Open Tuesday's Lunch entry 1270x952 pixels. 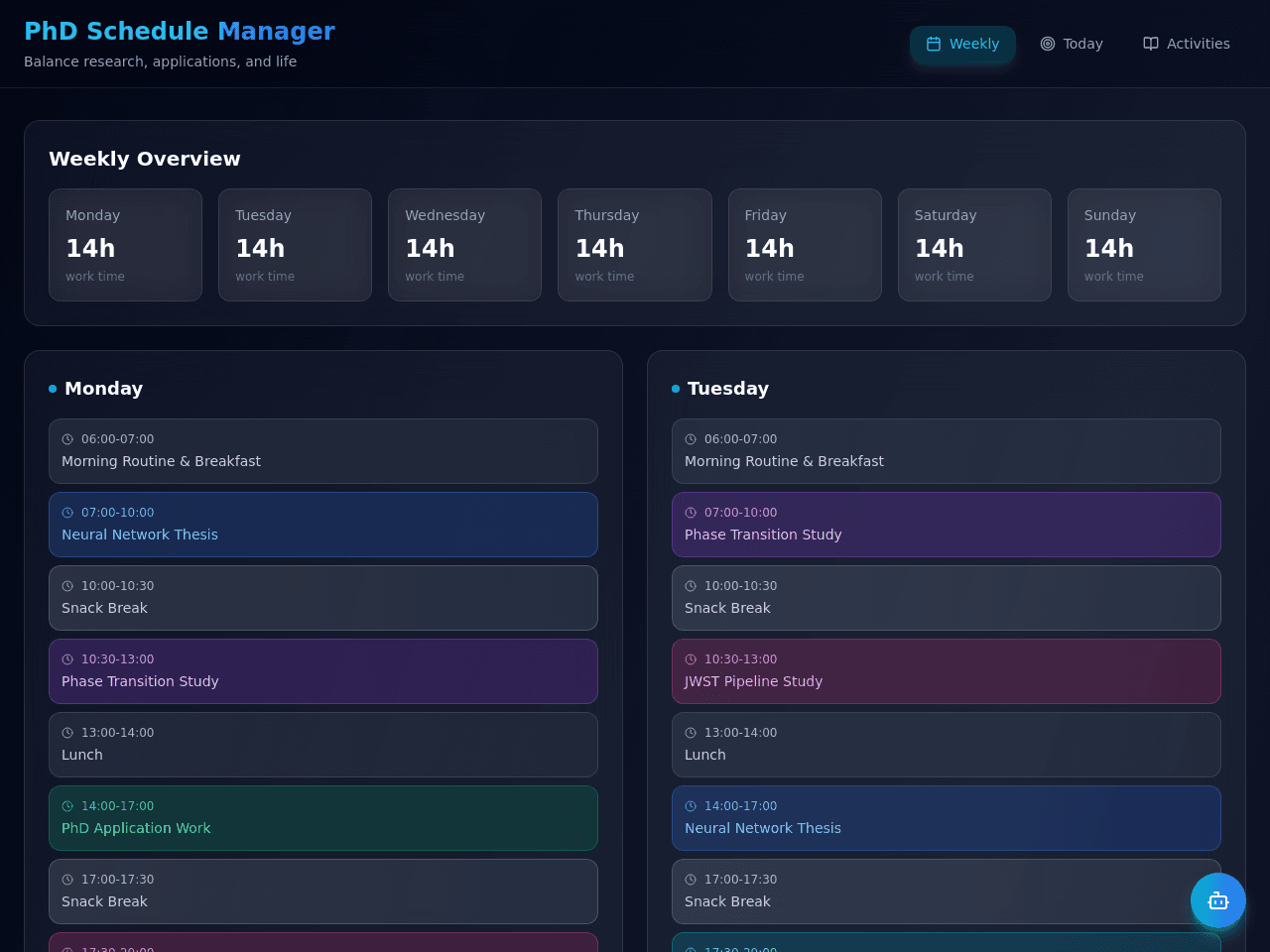pos(947,745)
